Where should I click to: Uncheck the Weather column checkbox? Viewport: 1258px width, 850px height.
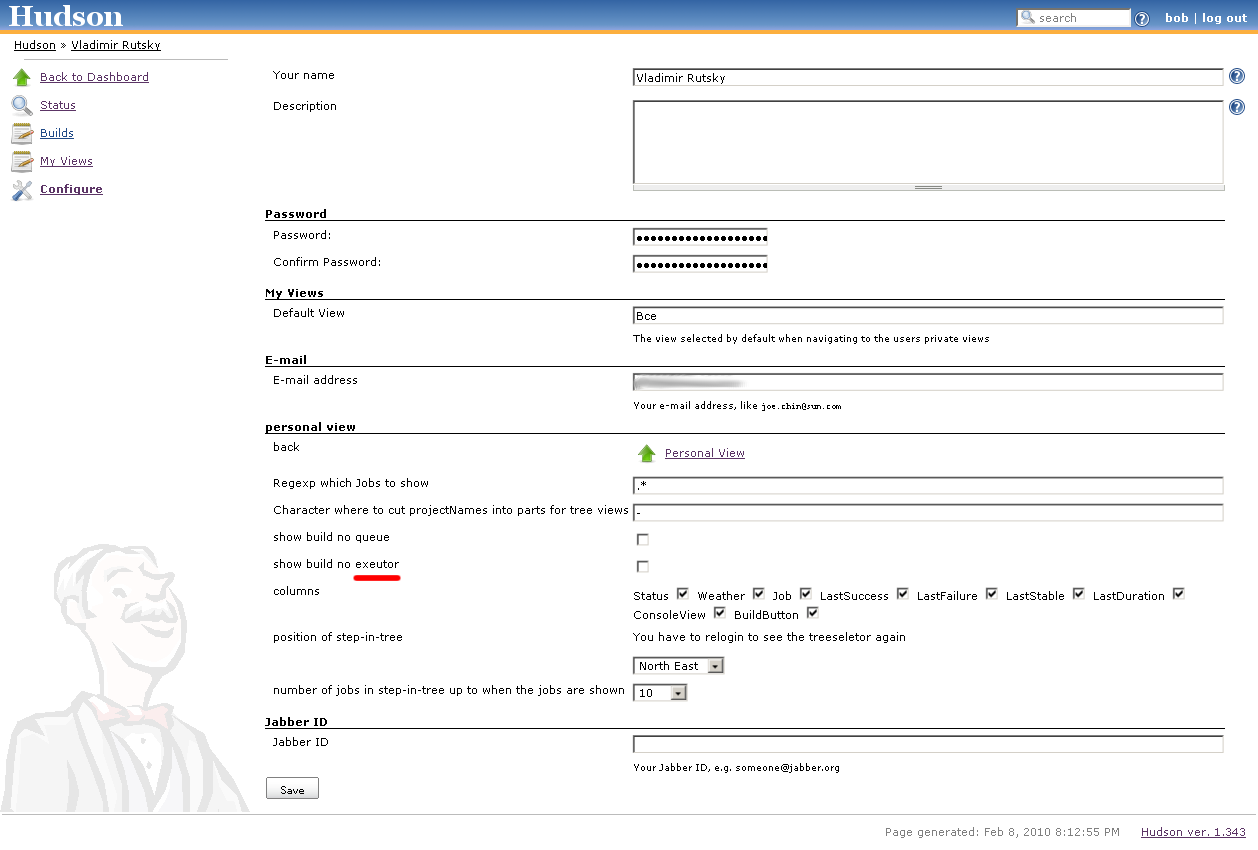(x=759, y=594)
